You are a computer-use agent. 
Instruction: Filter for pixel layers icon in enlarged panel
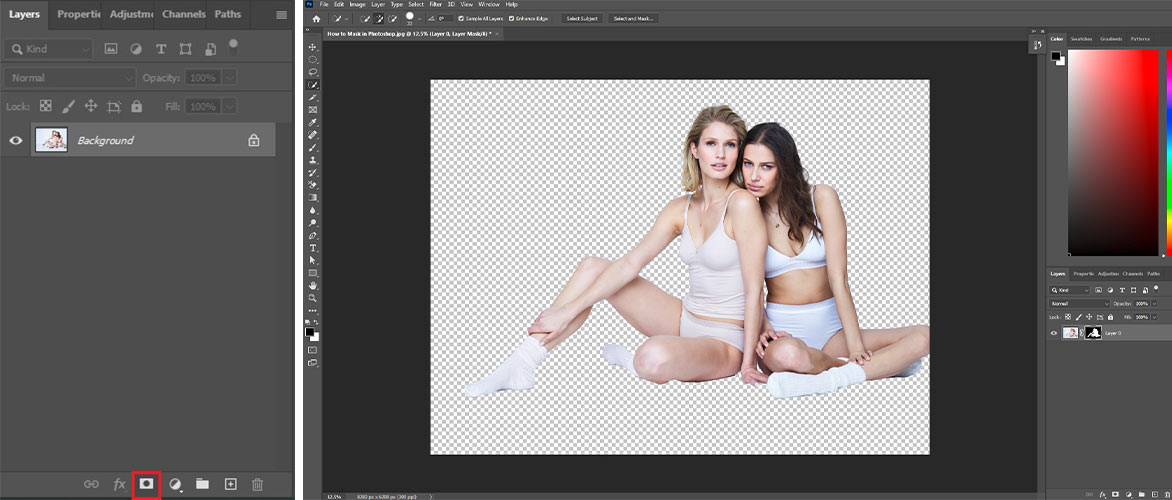click(x=111, y=49)
